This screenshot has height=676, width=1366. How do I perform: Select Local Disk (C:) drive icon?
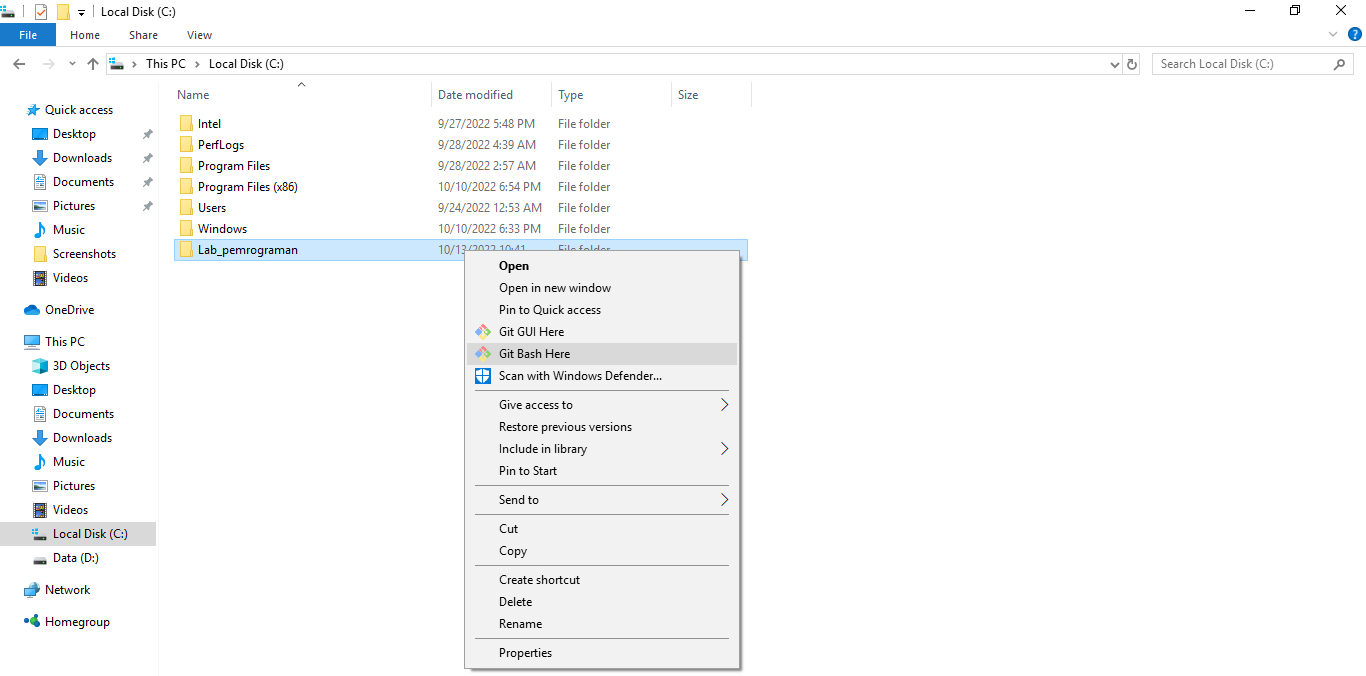click(x=38, y=533)
